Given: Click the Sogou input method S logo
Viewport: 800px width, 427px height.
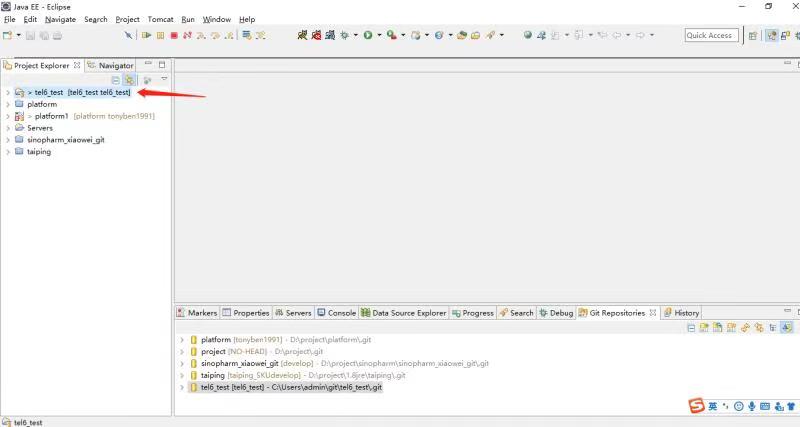Looking at the screenshot, I should coord(696,406).
